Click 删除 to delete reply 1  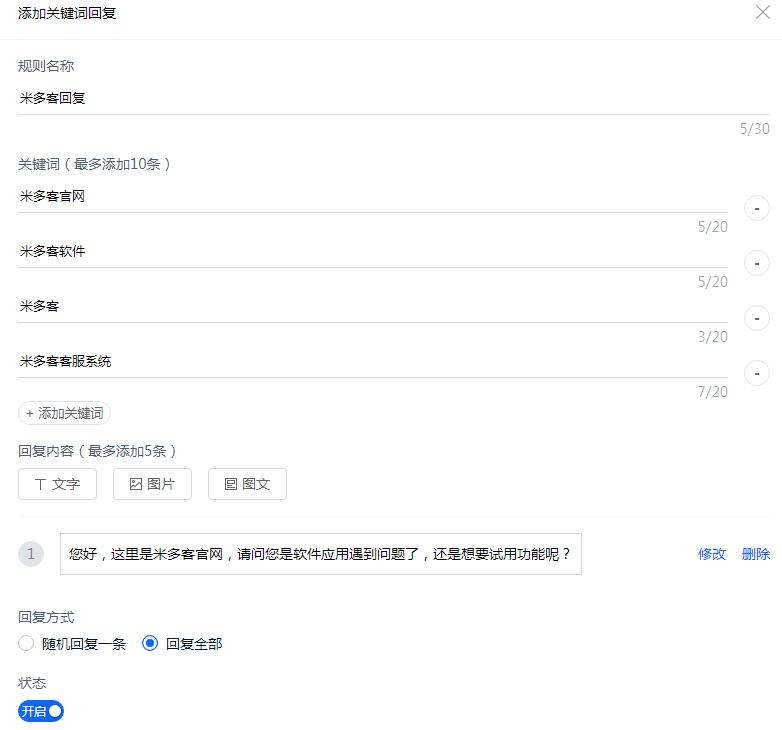point(756,554)
